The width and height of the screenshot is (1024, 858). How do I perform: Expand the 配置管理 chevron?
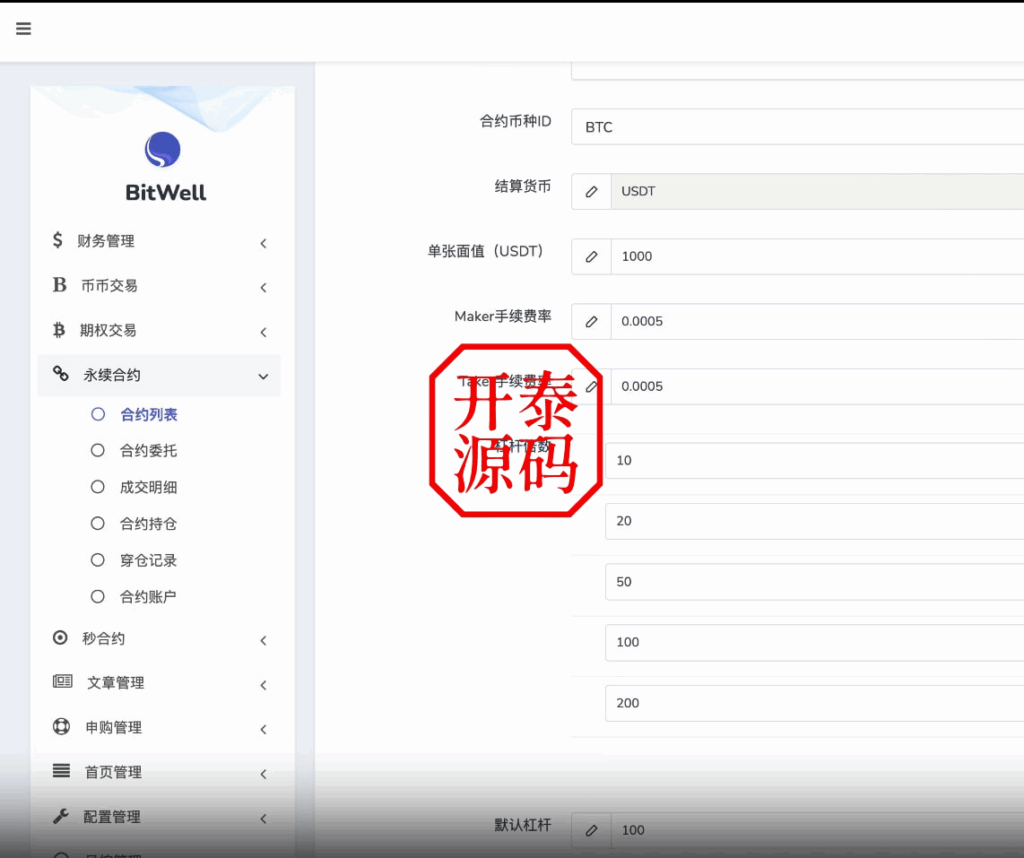(x=263, y=818)
